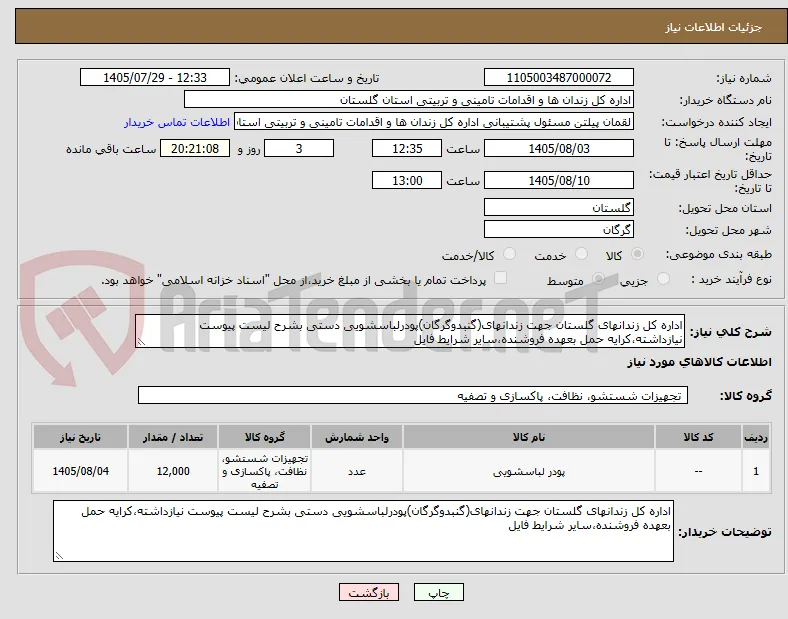Select the خدمت radio button
Viewport: 788px width, 619px height.
(x=581, y=254)
